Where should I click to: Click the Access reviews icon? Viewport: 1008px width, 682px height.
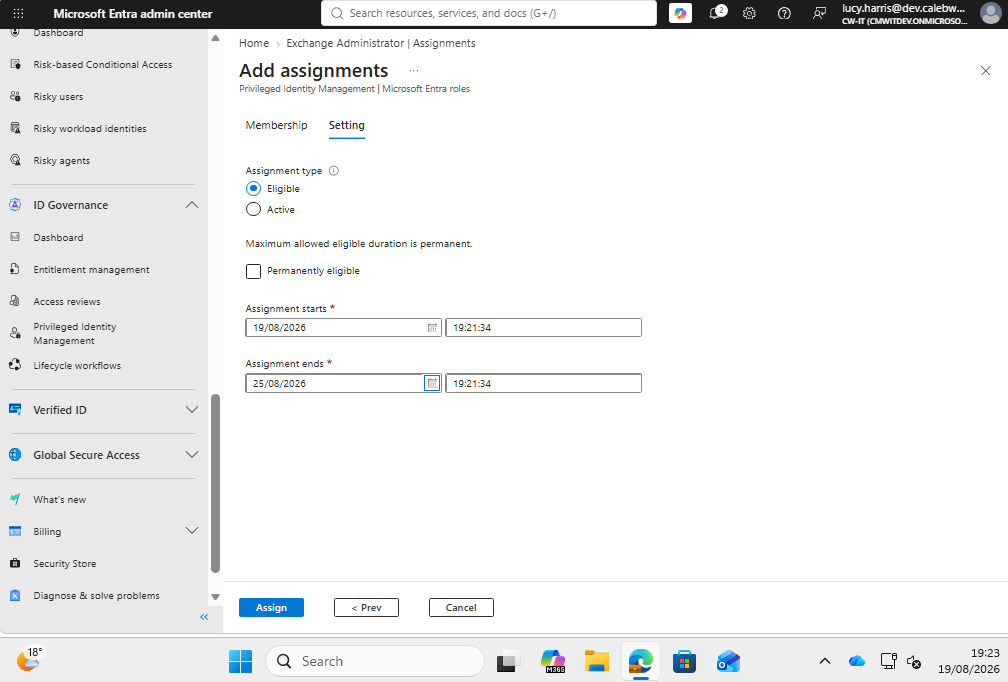point(15,301)
